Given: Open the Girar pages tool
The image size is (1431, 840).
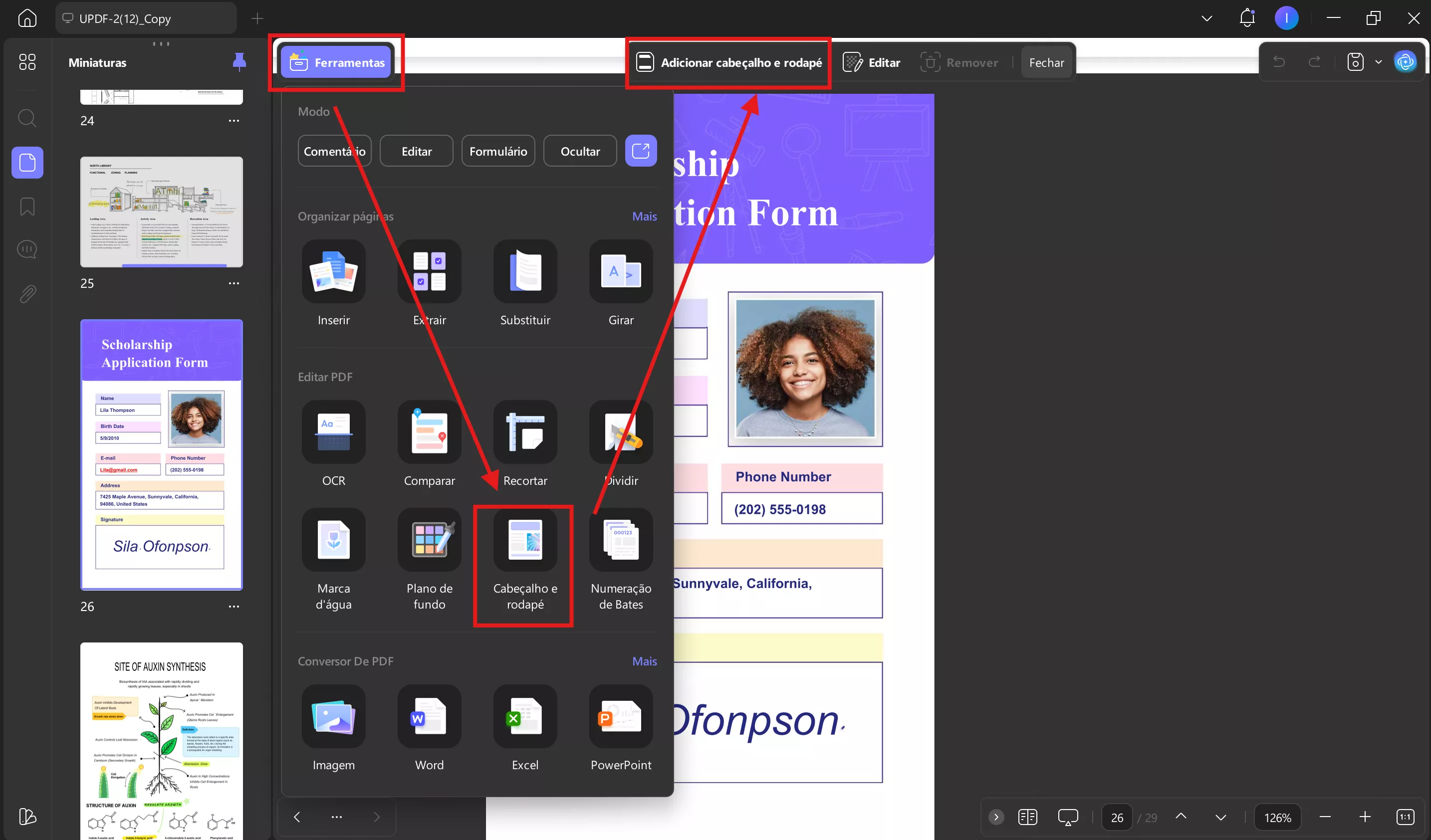Looking at the screenshot, I should 621,271.
